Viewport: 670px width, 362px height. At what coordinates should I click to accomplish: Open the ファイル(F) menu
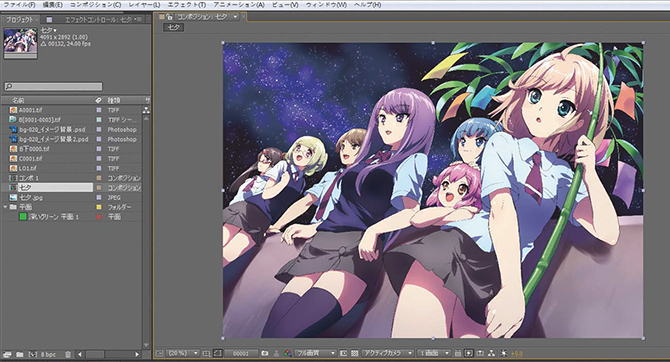[19, 5]
